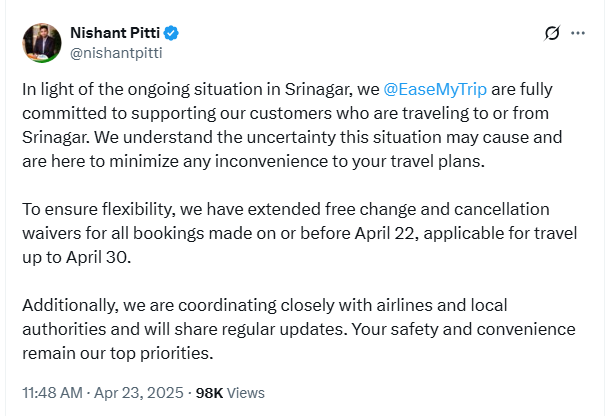The width and height of the screenshot is (606, 416).
Task: Click the Apr 23, 2025 date
Action: point(139,393)
